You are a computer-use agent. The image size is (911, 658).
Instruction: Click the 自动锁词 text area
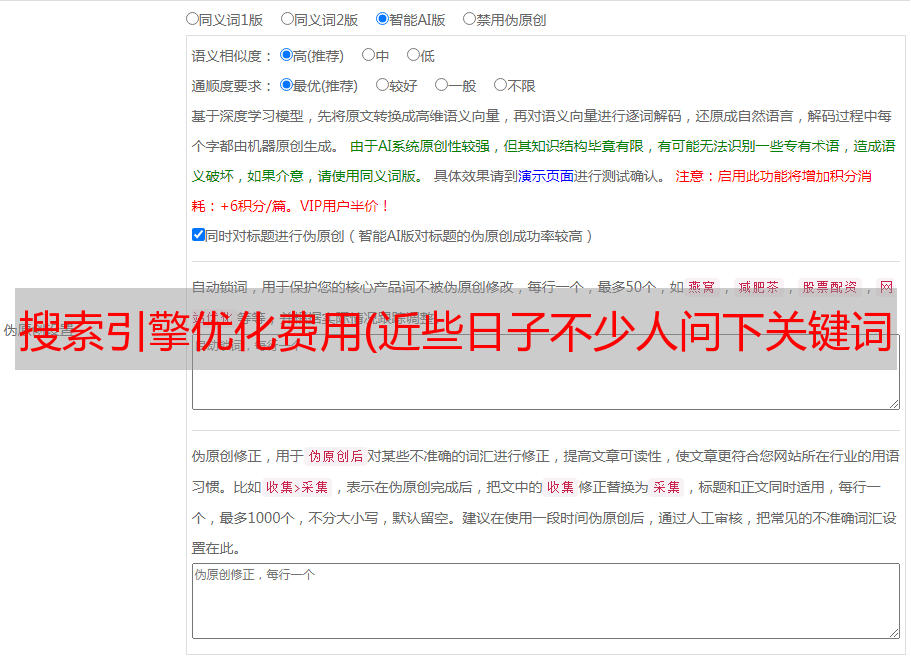[x=546, y=372]
